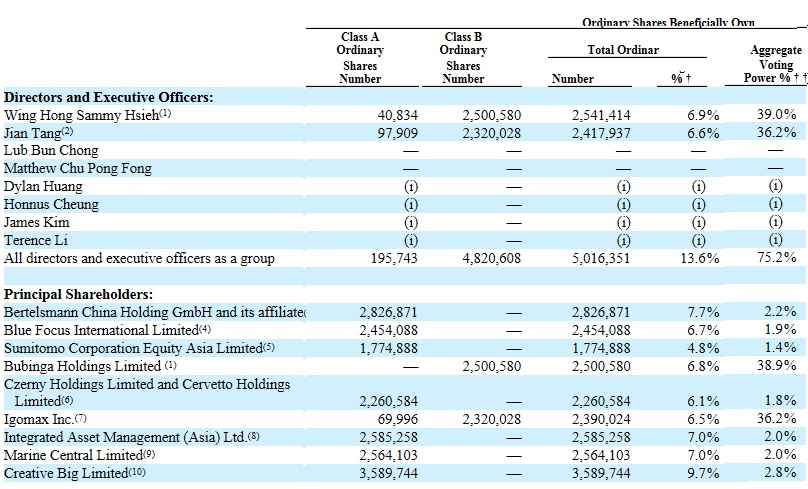Select group Class A total 195,743
Viewport: 808px width, 489px height.
[394, 259]
